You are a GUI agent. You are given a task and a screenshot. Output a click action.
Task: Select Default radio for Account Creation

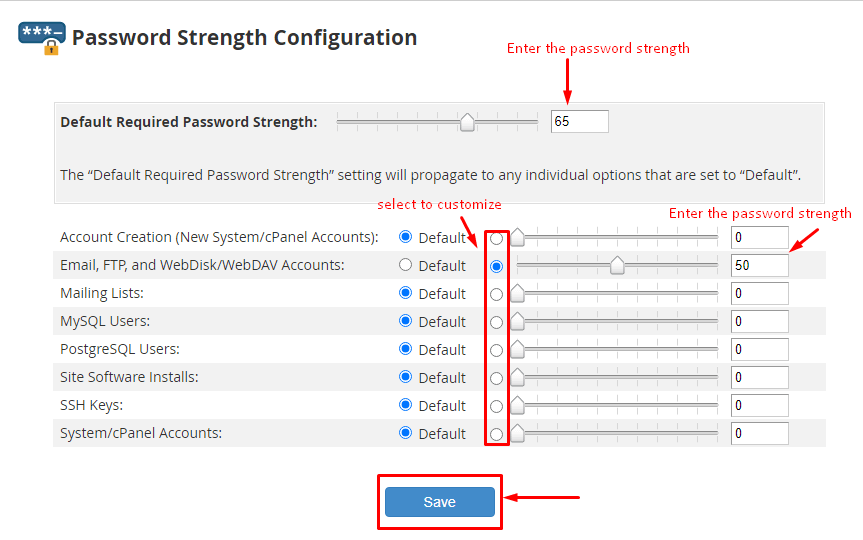click(406, 237)
